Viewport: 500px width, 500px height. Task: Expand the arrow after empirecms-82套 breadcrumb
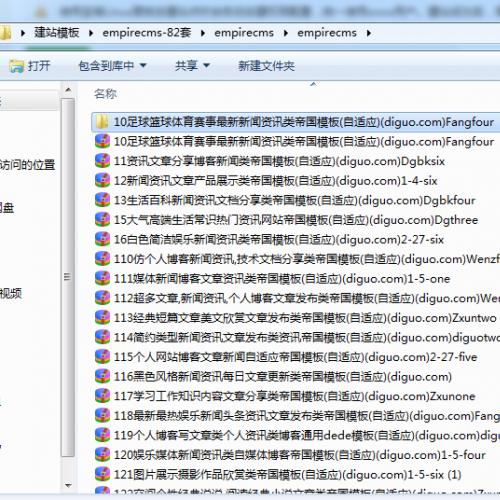(x=203, y=33)
